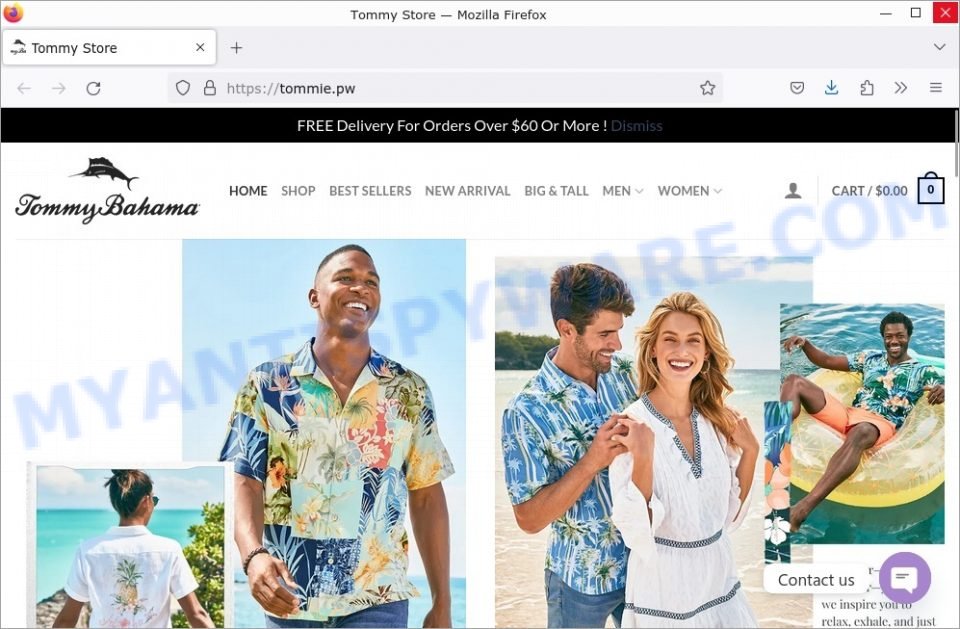Close the Tommy Store tab
Screen dimensions: 960x629
(200, 47)
